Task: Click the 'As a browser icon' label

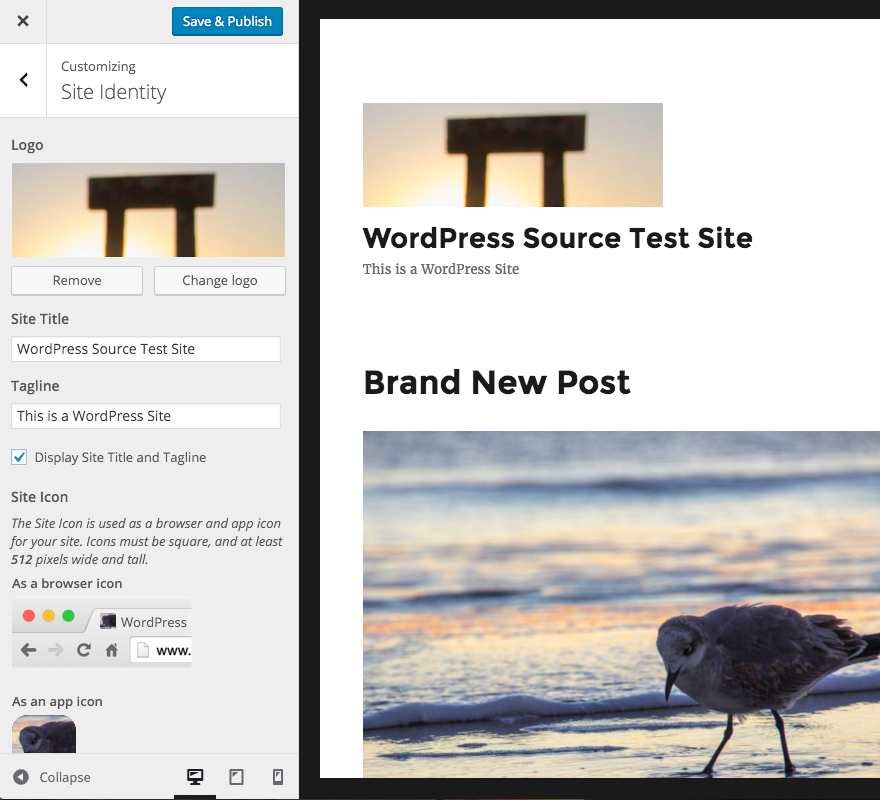Action: point(67,584)
